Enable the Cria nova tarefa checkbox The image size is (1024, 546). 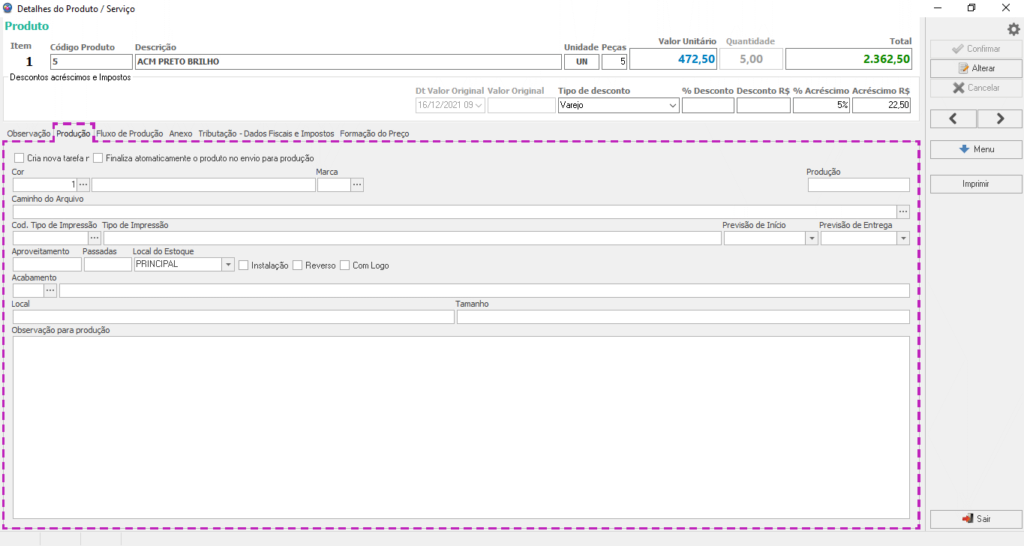(x=19, y=158)
